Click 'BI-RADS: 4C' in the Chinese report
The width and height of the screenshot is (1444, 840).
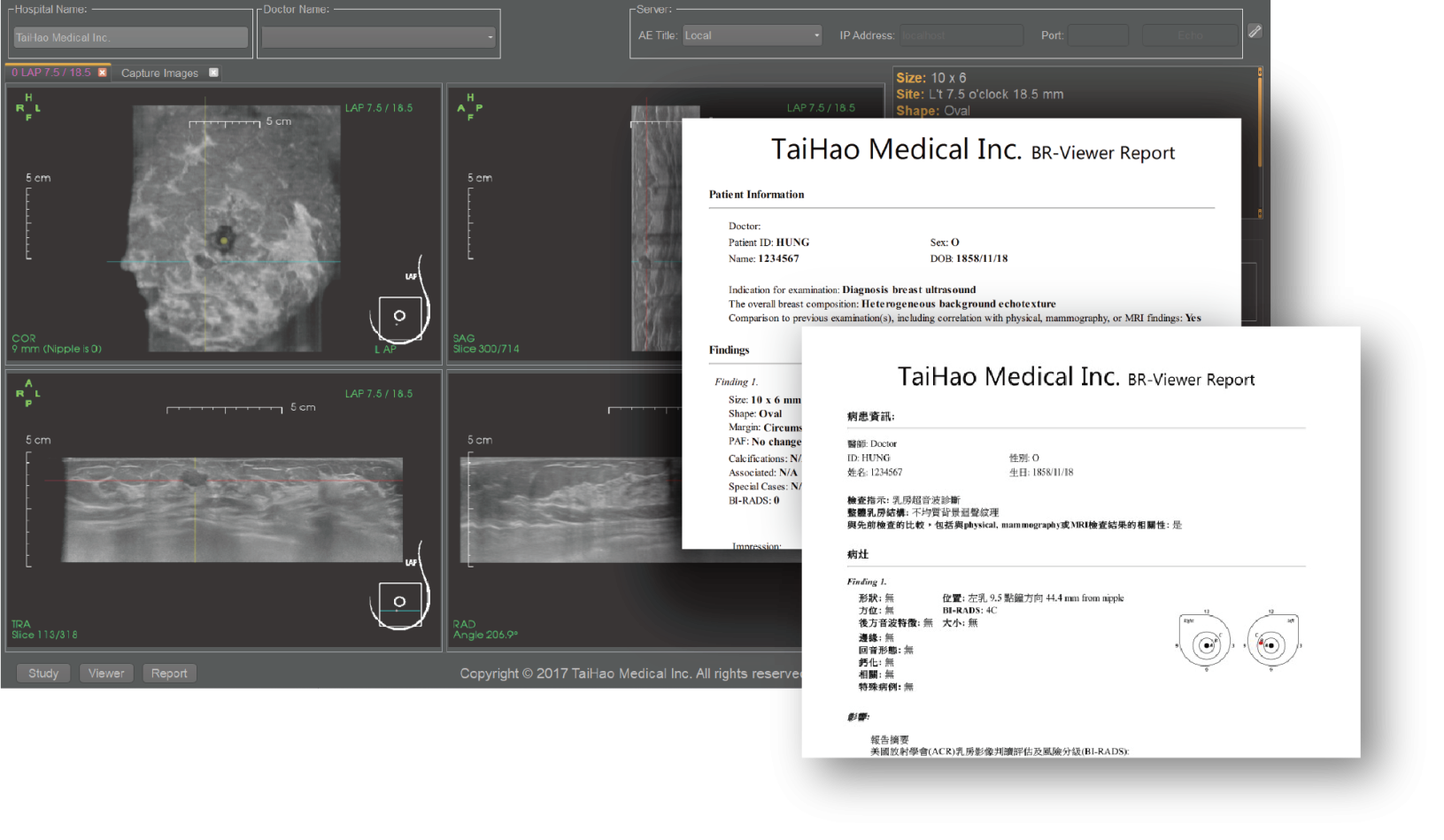pyautogui.click(x=969, y=611)
